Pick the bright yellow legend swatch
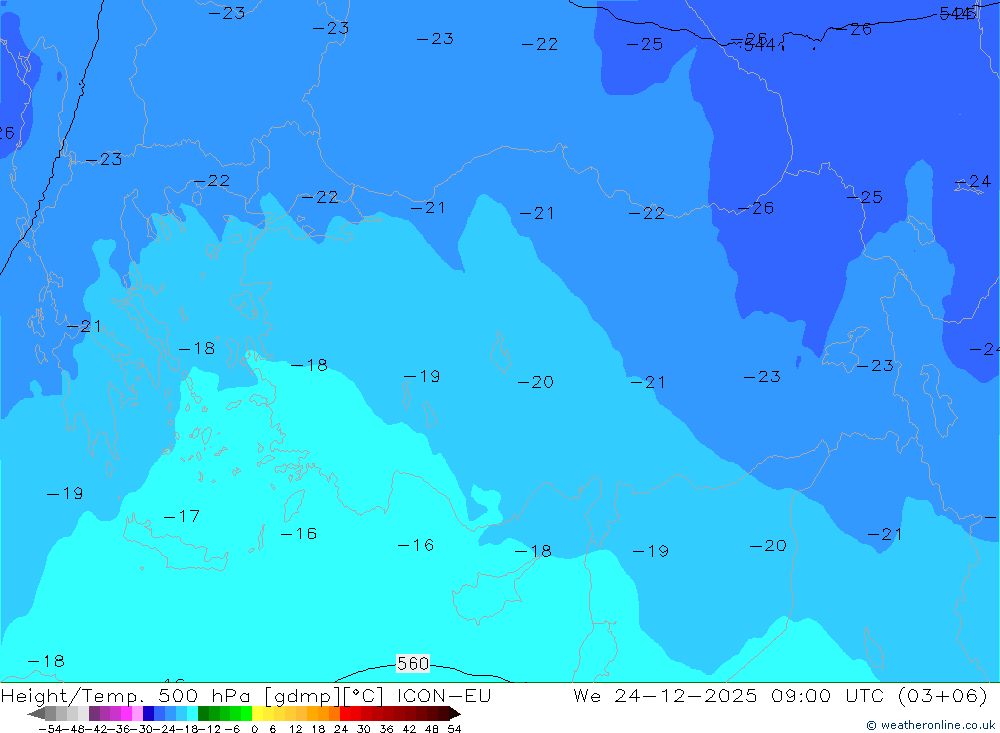The image size is (1000, 733). pyautogui.click(x=258, y=714)
